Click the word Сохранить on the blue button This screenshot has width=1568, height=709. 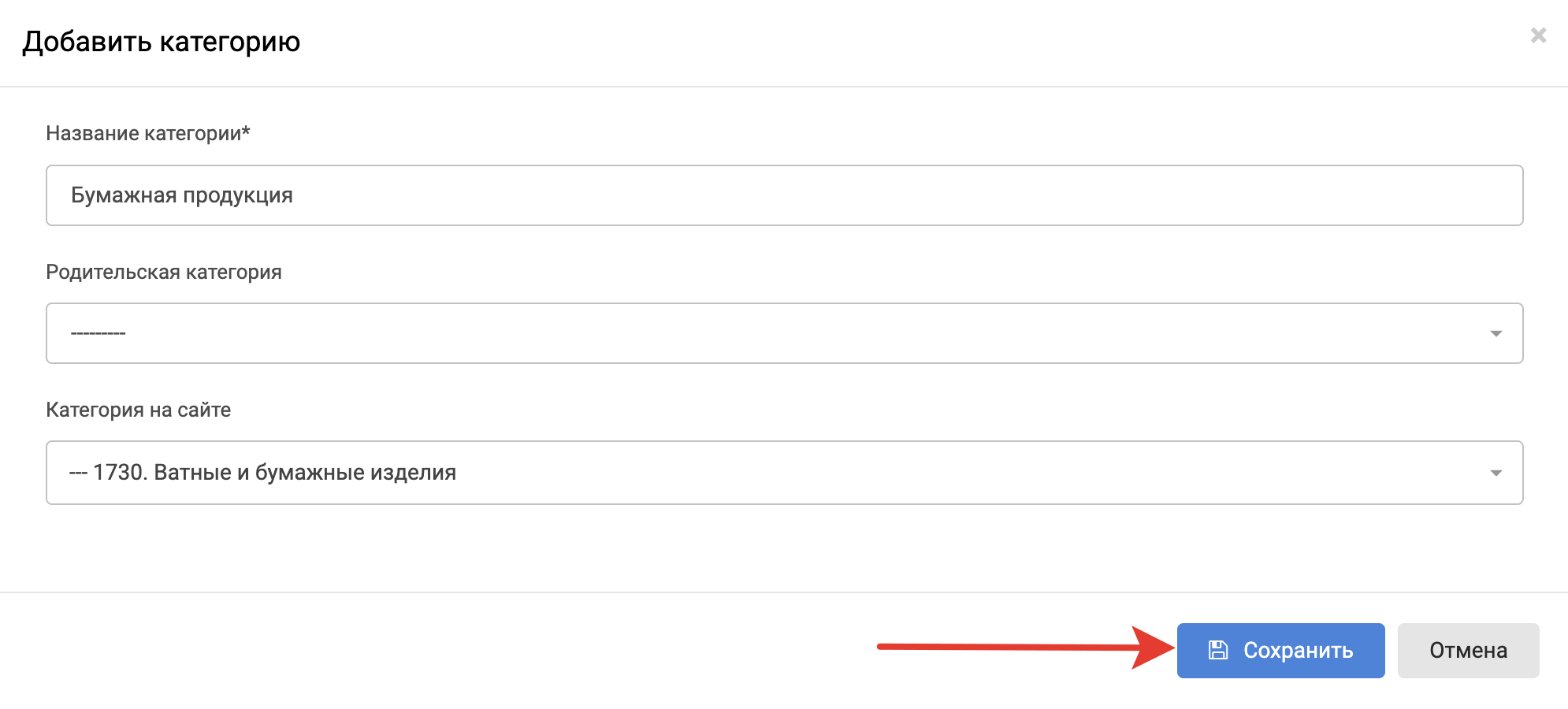[x=1298, y=651]
